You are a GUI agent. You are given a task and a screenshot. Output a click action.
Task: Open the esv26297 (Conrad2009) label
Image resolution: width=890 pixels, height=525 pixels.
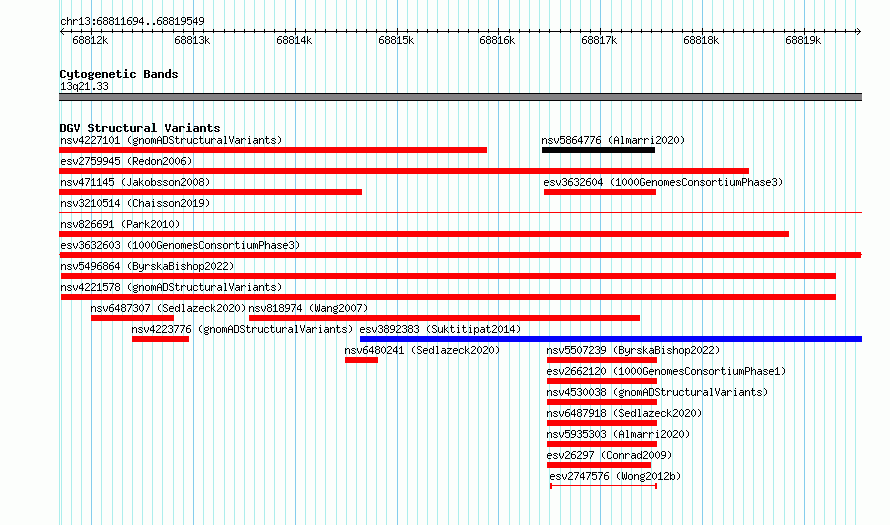coord(609,455)
